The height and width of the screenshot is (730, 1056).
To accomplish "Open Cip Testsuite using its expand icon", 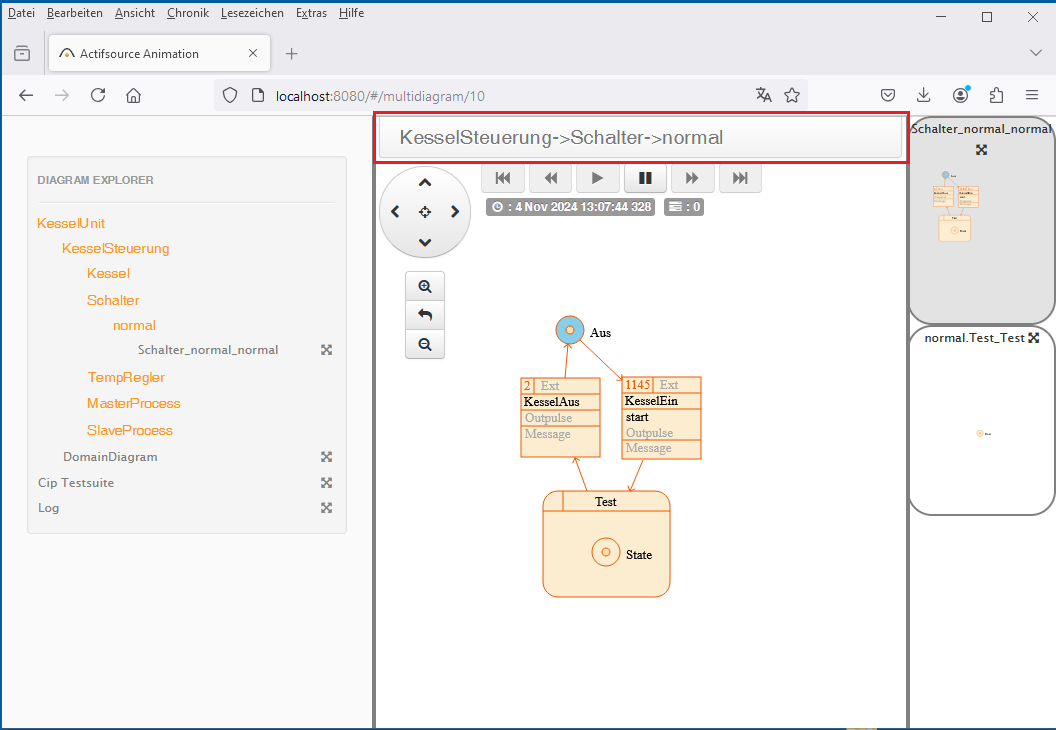I will [326, 483].
